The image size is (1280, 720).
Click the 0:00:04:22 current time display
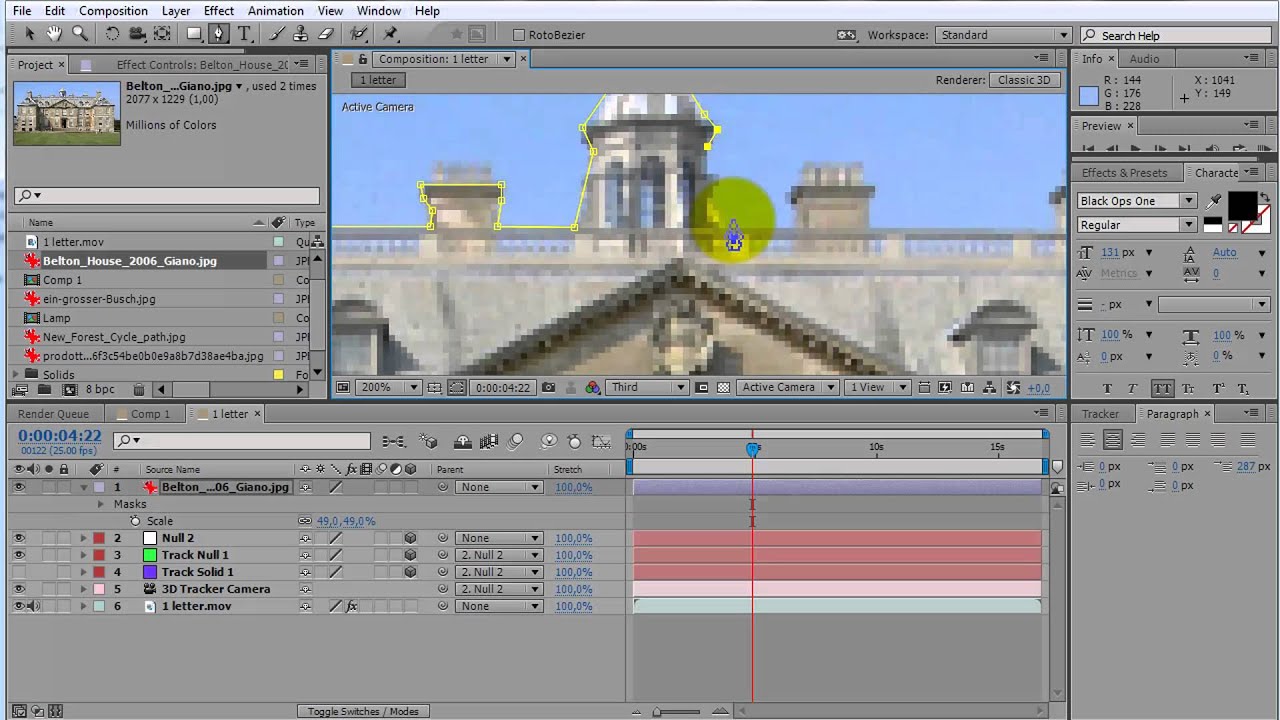point(59,436)
